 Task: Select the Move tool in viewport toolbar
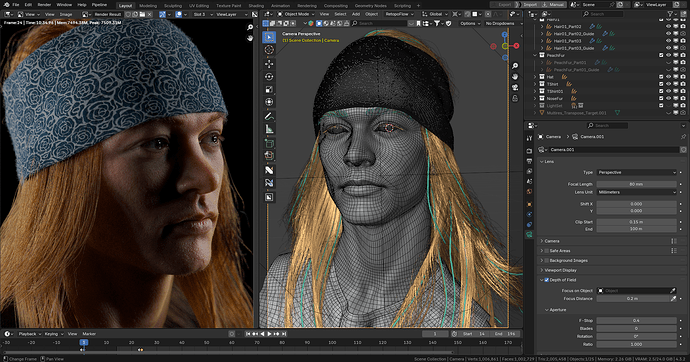(x=269, y=64)
